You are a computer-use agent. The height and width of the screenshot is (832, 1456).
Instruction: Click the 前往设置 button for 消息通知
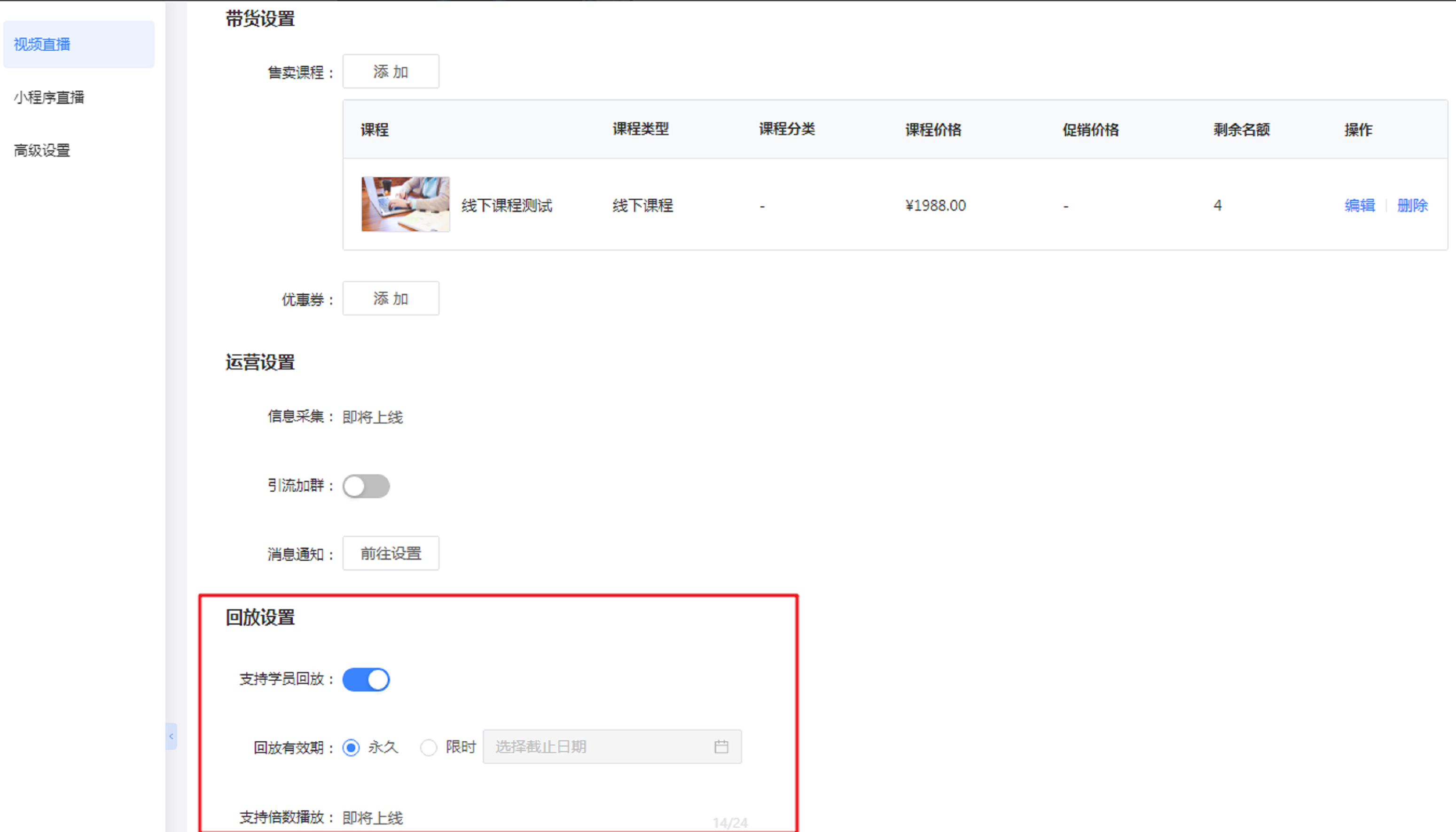[391, 553]
